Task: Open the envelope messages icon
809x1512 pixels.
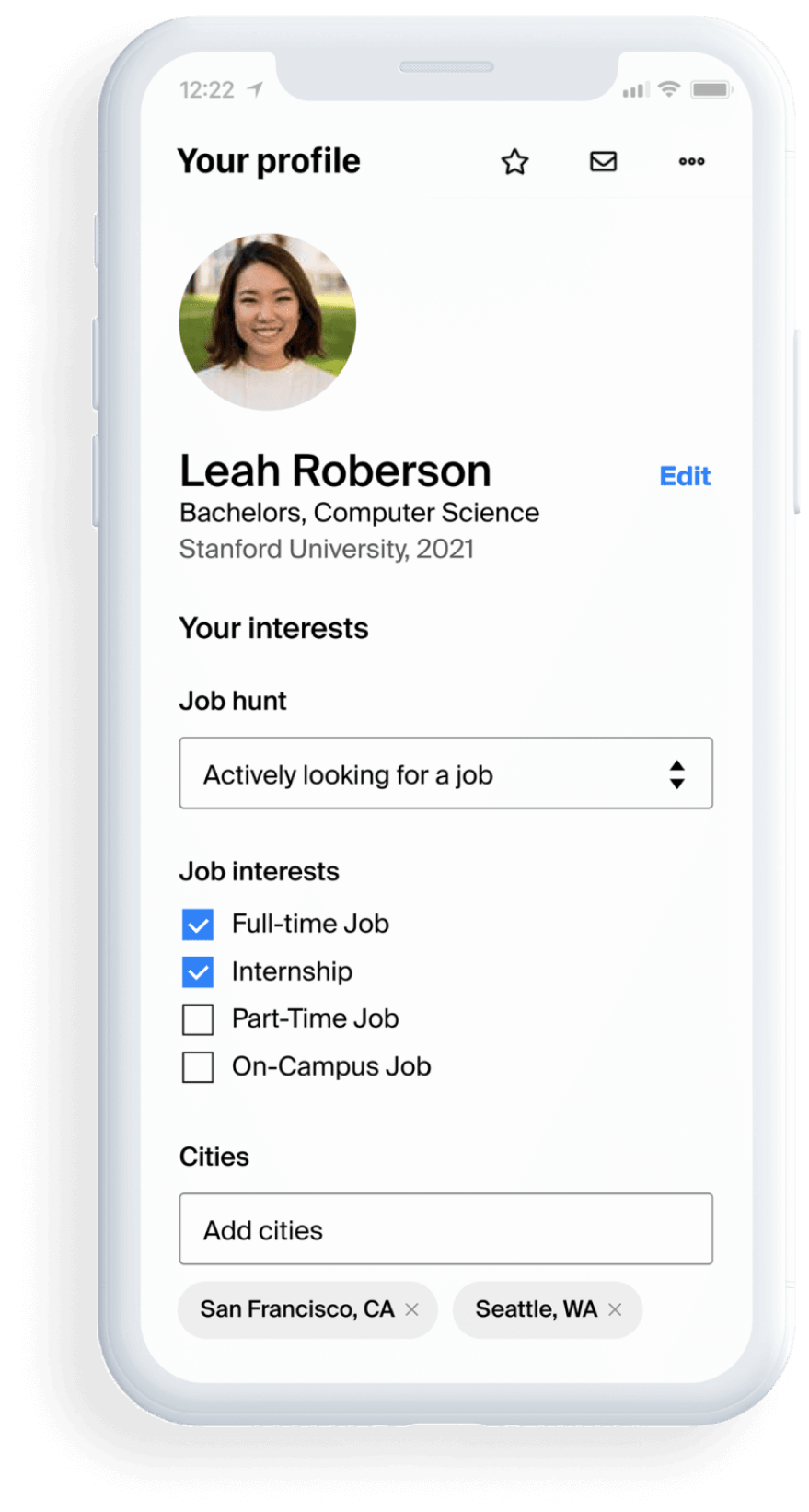Action: pos(603,162)
